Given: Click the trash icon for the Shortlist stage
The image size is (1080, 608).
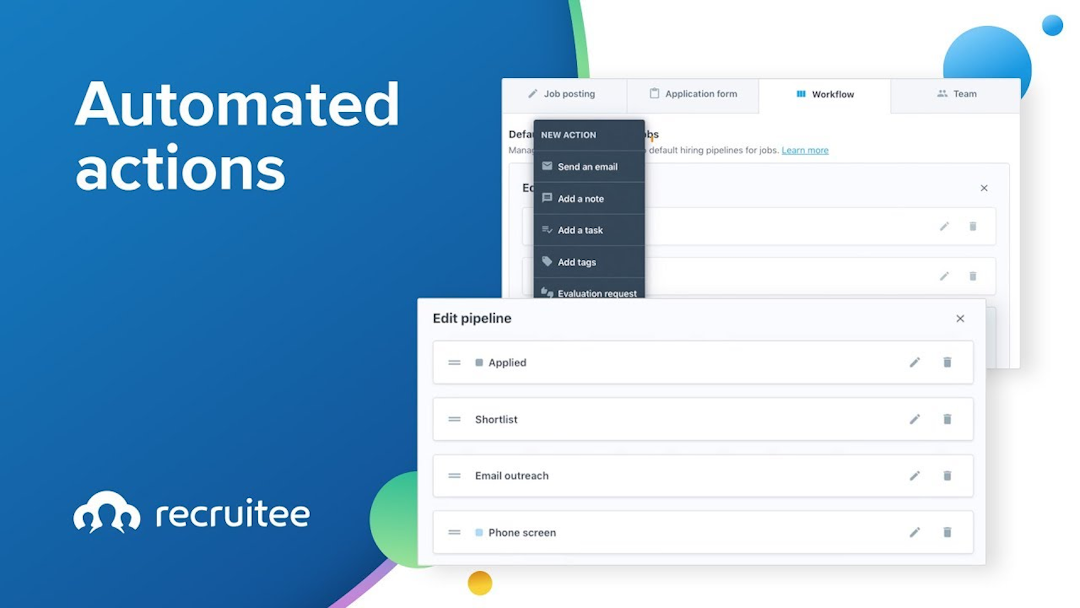Looking at the screenshot, I should pos(947,419).
